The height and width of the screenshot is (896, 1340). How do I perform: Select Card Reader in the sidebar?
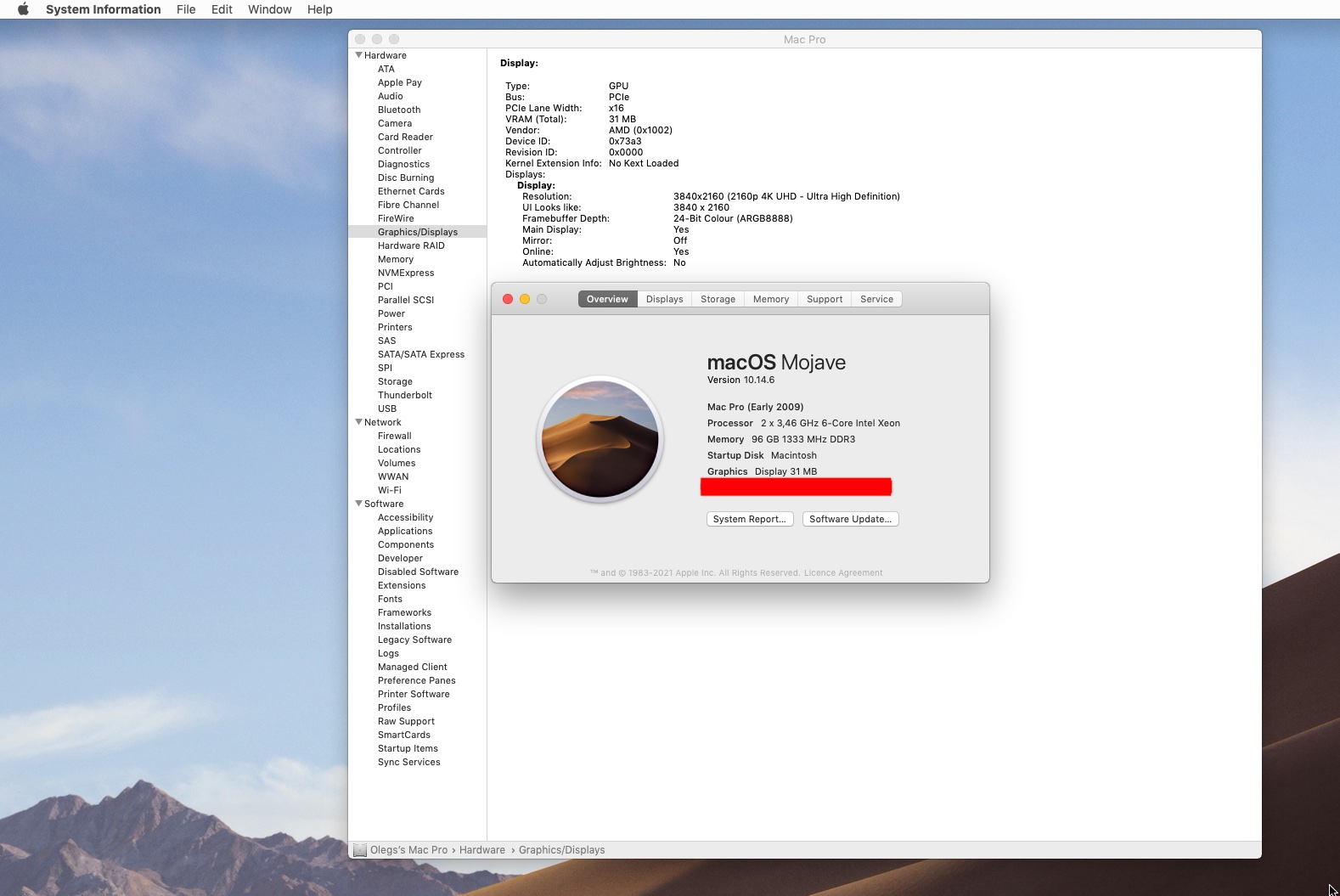[x=405, y=137]
